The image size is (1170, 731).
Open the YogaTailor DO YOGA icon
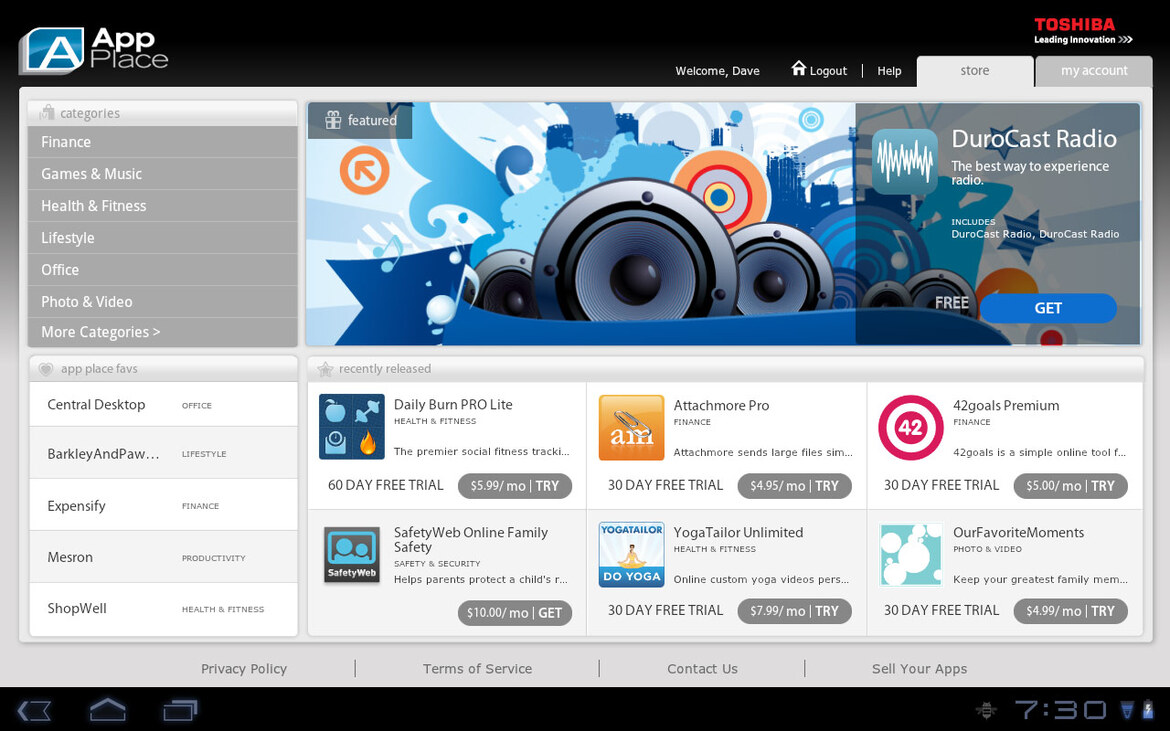point(631,554)
